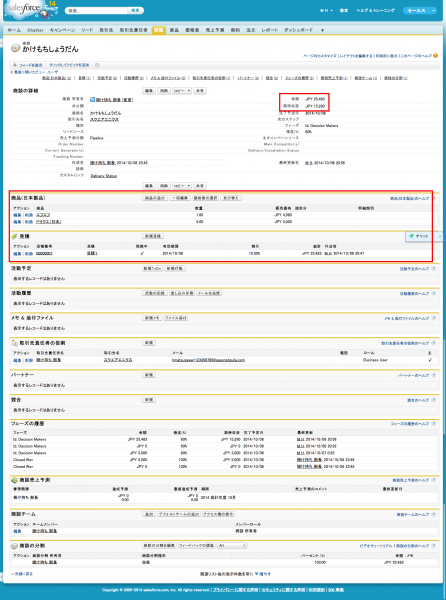Click the 主 checkmark in contact role row

430,360
